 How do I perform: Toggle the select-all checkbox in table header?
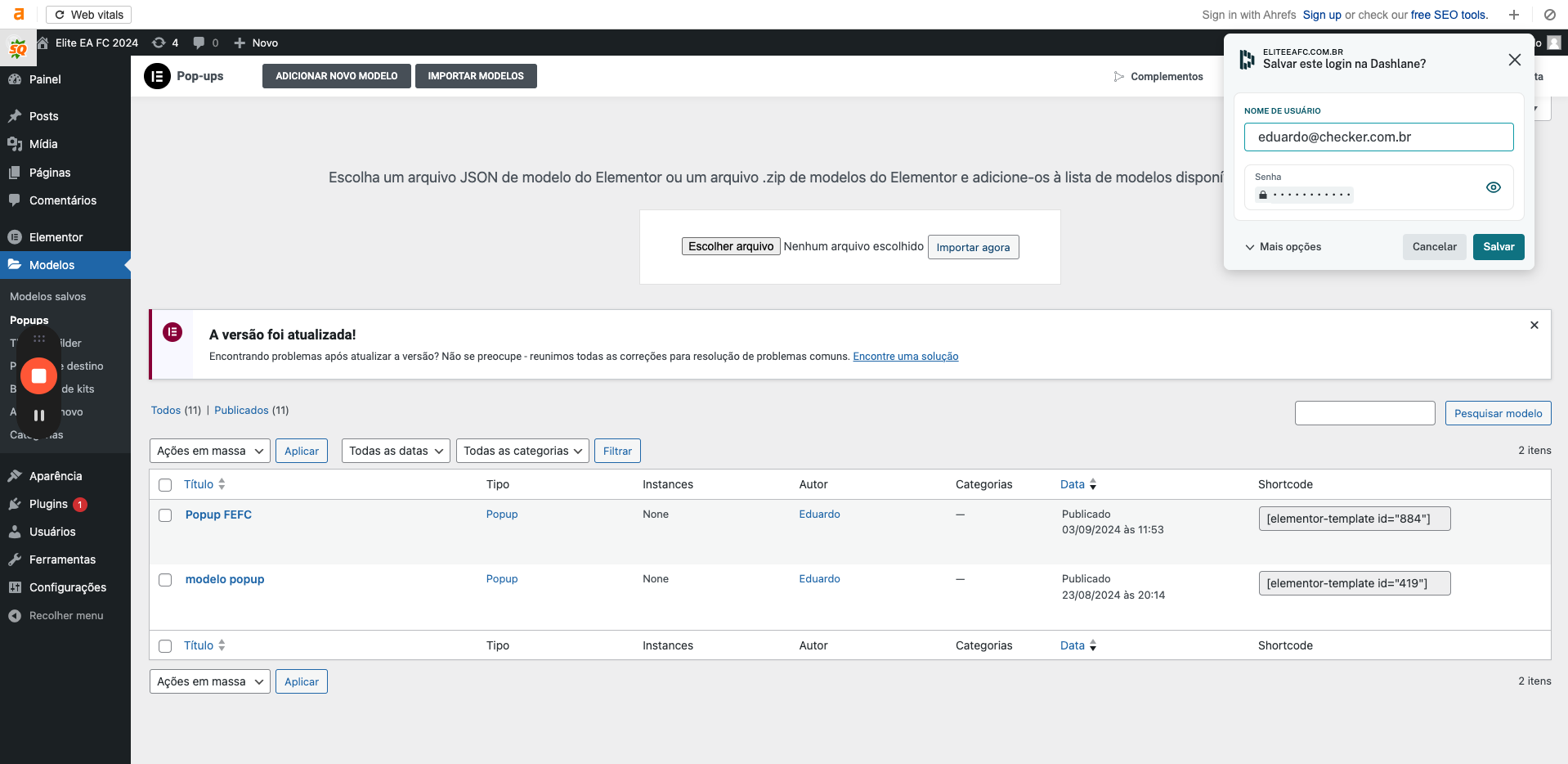(x=165, y=485)
